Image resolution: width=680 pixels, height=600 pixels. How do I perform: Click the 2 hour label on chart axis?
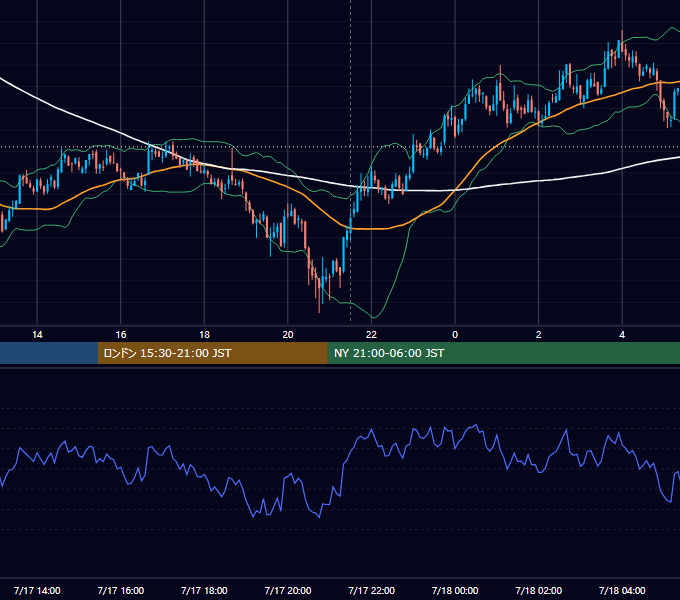pos(539,335)
